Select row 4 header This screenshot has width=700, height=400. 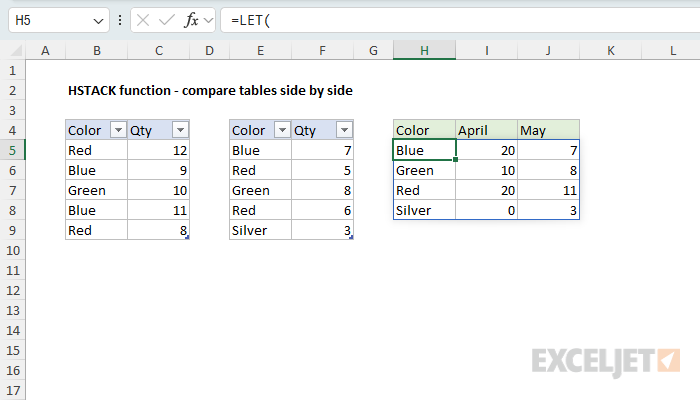(x=12, y=130)
